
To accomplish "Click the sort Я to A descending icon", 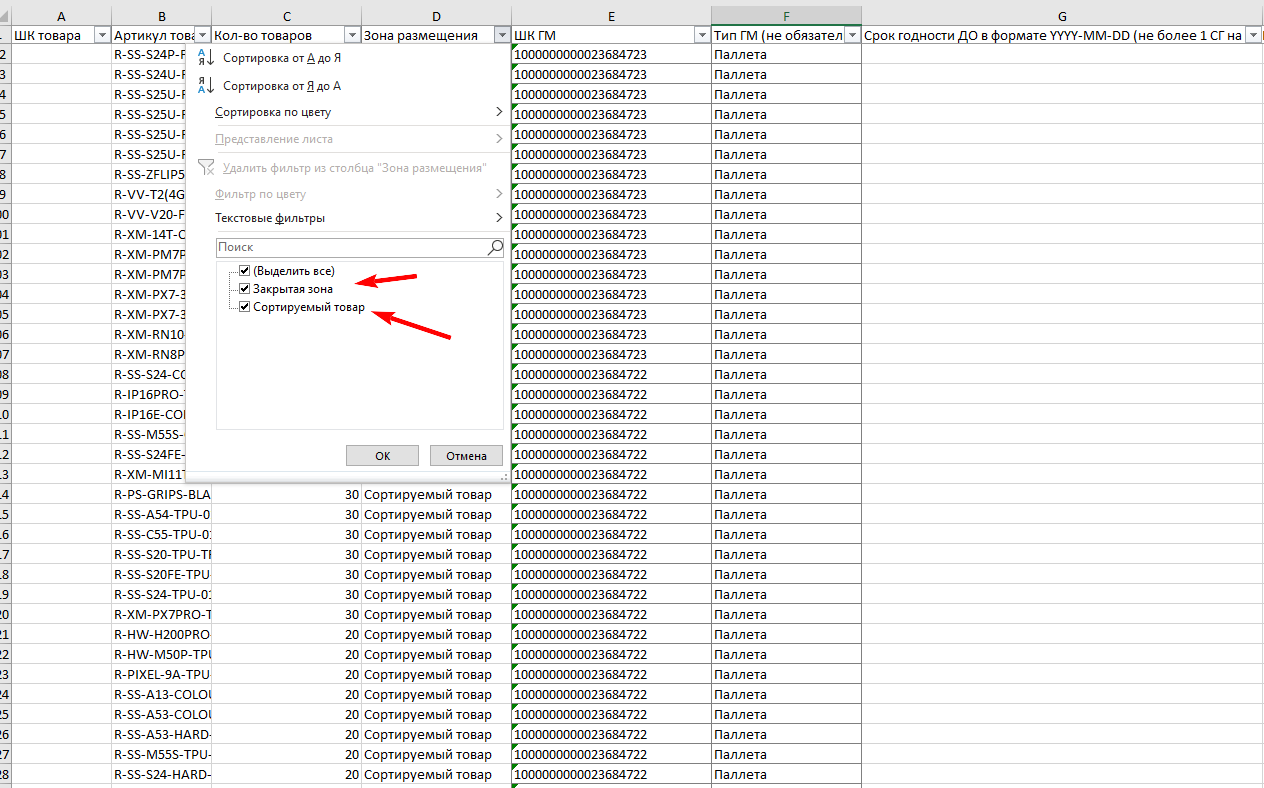I will point(203,86).
